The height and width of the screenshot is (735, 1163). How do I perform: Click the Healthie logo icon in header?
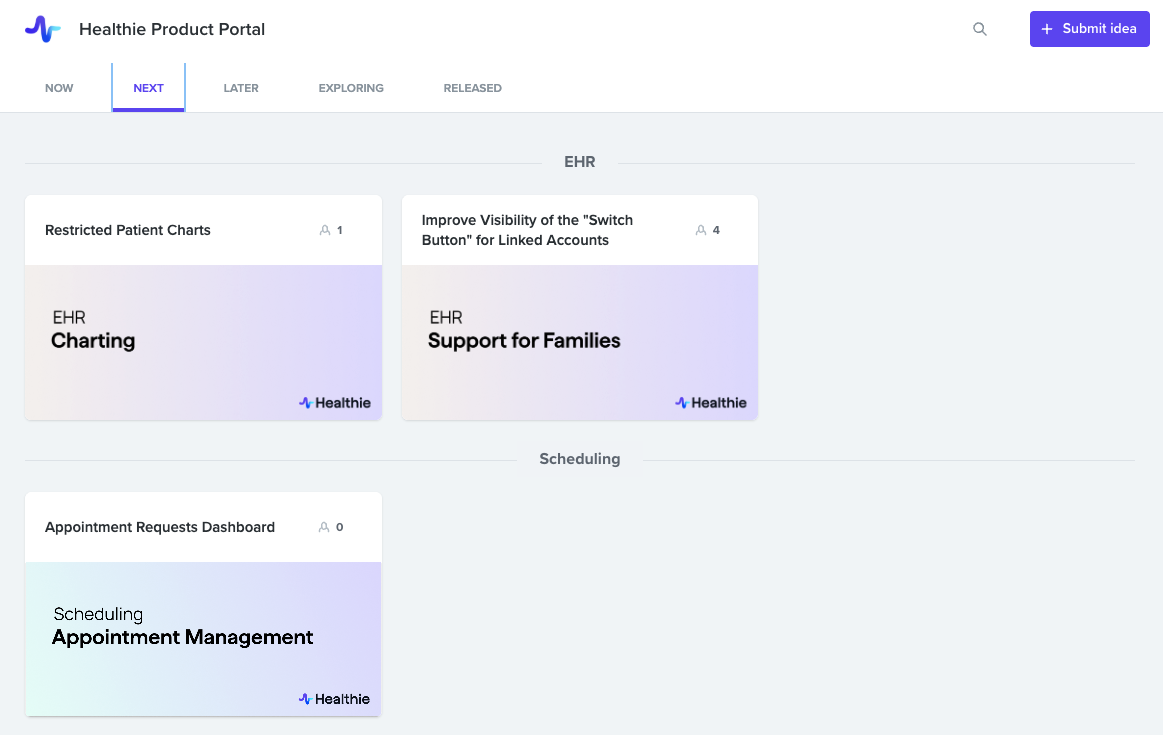click(x=42, y=29)
